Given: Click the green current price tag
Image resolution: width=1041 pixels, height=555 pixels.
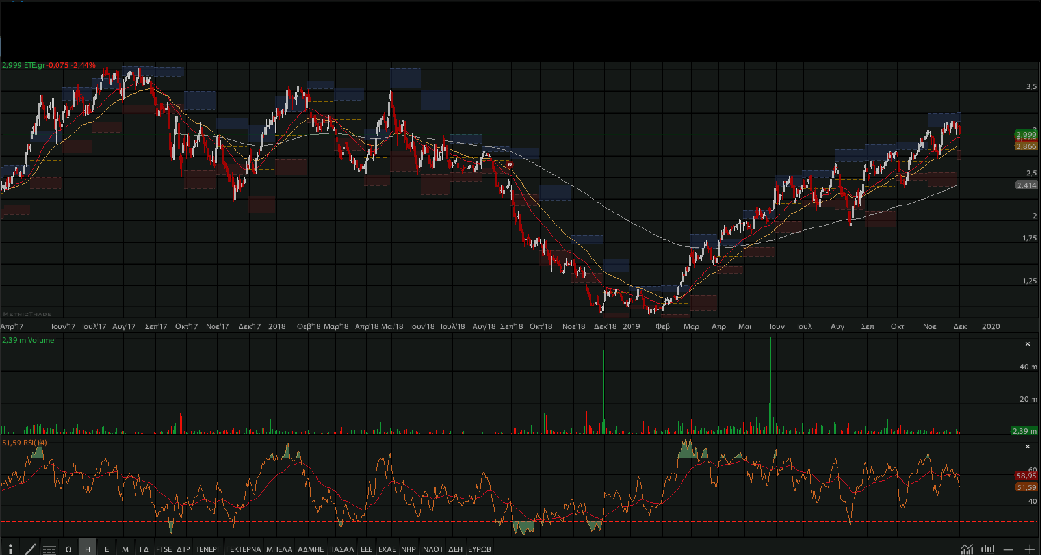Looking at the screenshot, I should click(x=1025, y=134).
